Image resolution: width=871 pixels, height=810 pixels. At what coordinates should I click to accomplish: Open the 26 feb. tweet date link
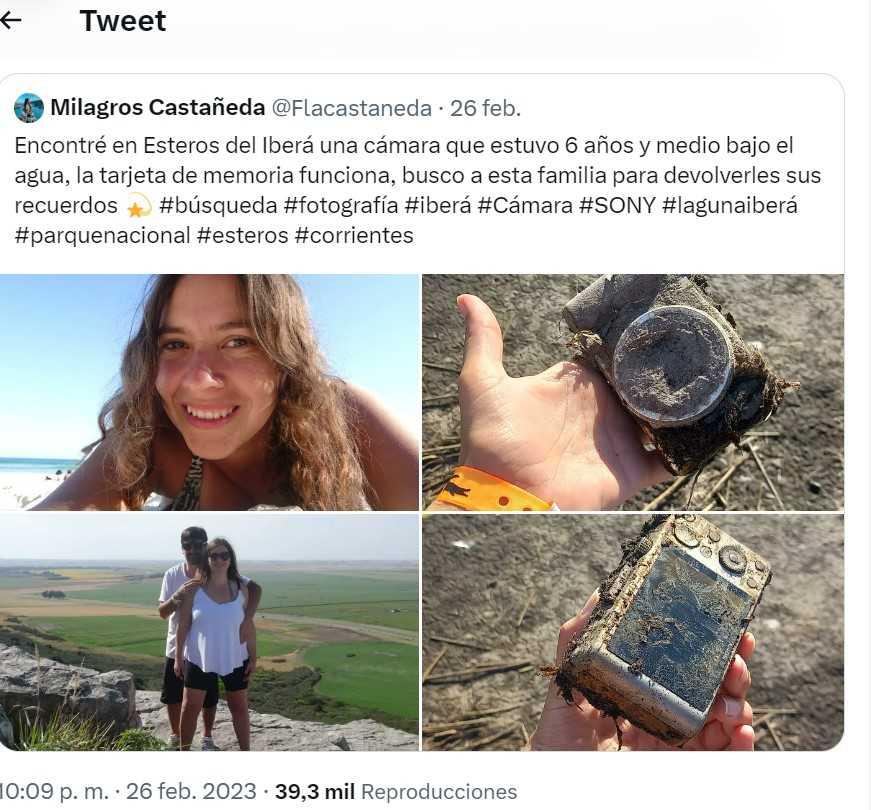tap(485, 108)
